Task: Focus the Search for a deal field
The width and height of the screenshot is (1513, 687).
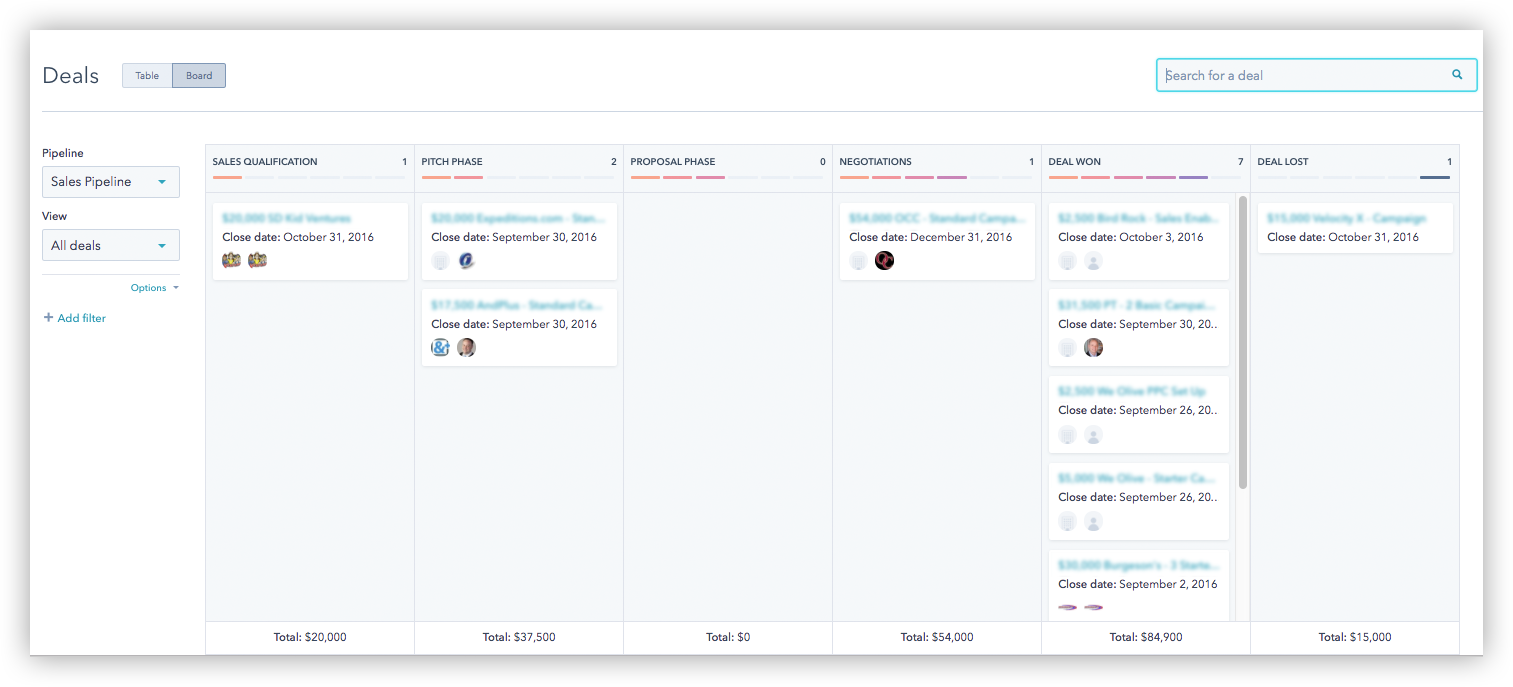Action: pyautogui.click(x=1316, y=75)
